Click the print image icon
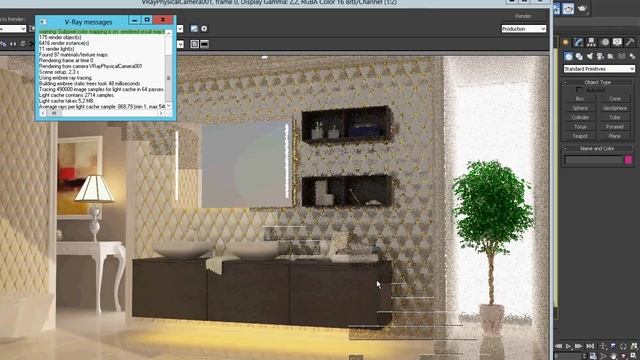 click(x=23, y=44)
